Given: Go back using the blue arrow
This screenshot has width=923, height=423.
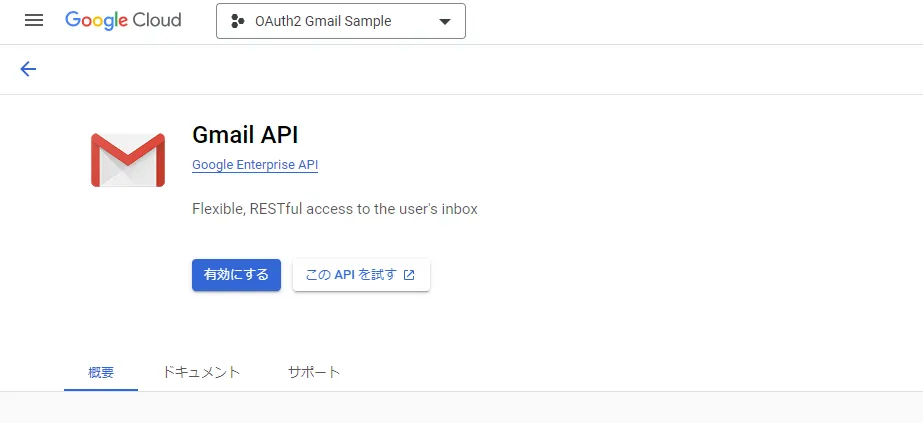Looking at the screenshot, I should (x=28, y=69).
